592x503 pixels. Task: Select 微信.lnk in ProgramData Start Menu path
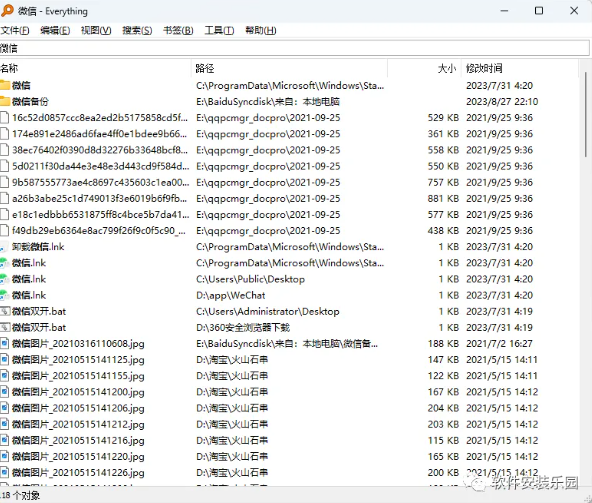click(x=29, y=263)
